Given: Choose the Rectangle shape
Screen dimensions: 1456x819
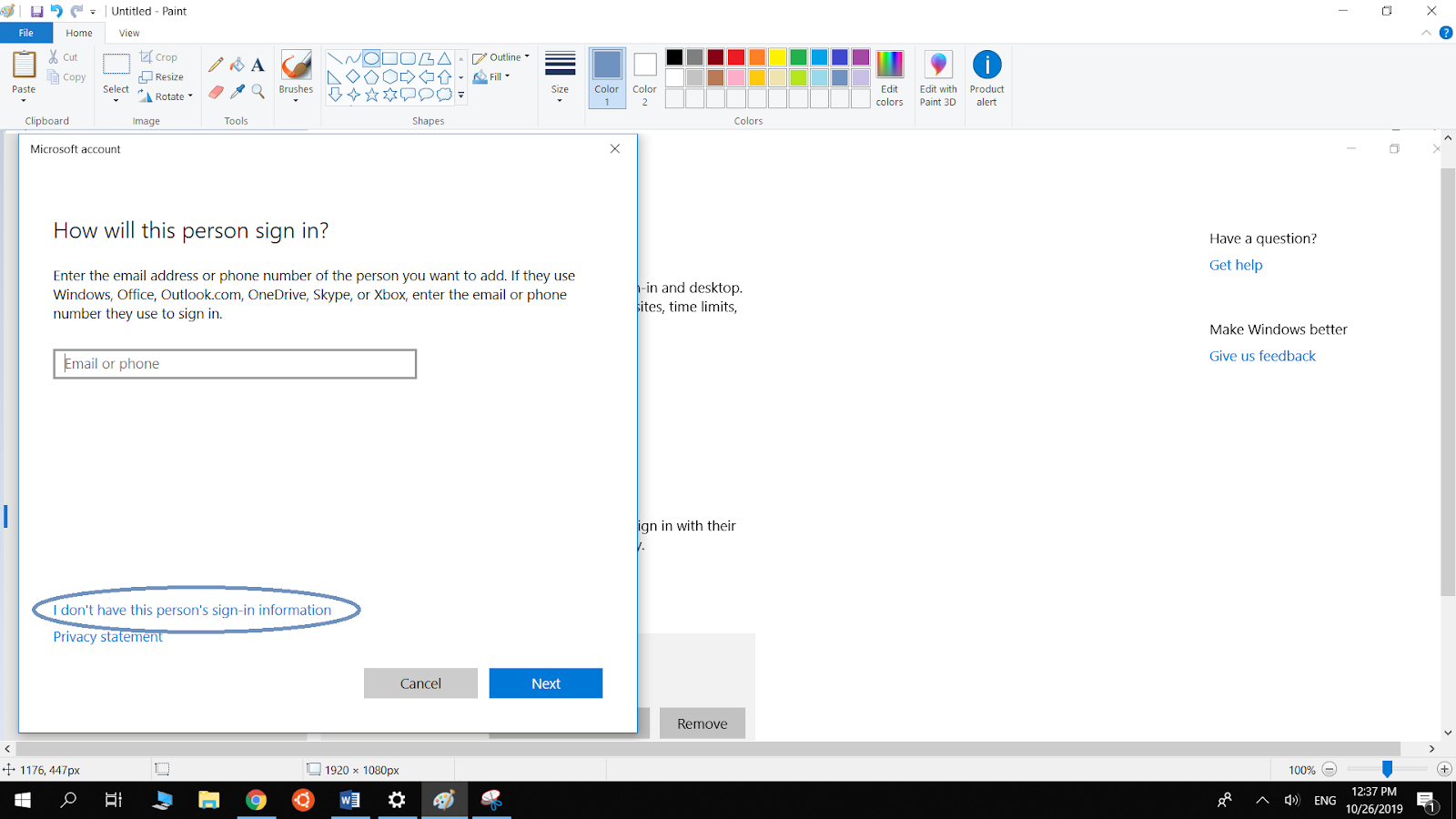Looking at the screenshot, I should pos(389,59).
